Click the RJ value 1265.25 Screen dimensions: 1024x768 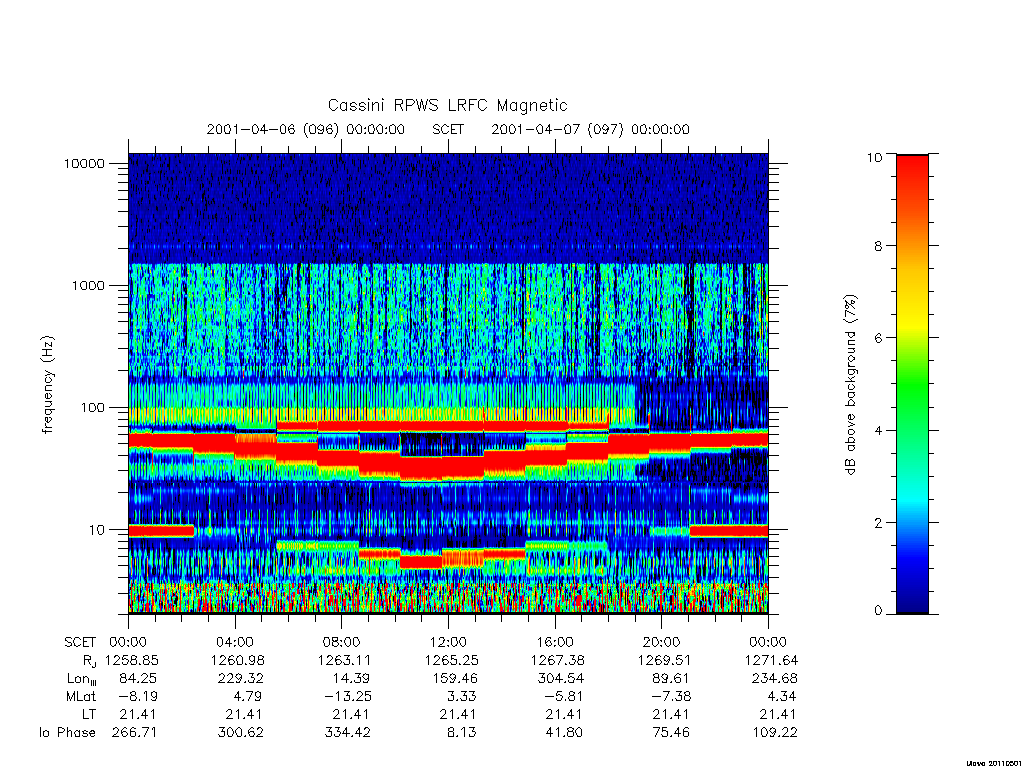pyautogui.click(x=451, y=660)
